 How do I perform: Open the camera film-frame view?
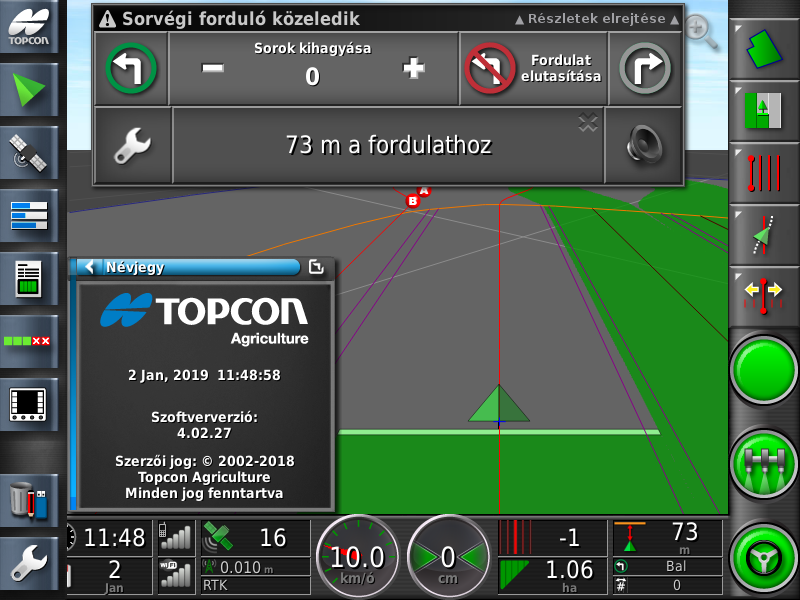pos(29,404)
